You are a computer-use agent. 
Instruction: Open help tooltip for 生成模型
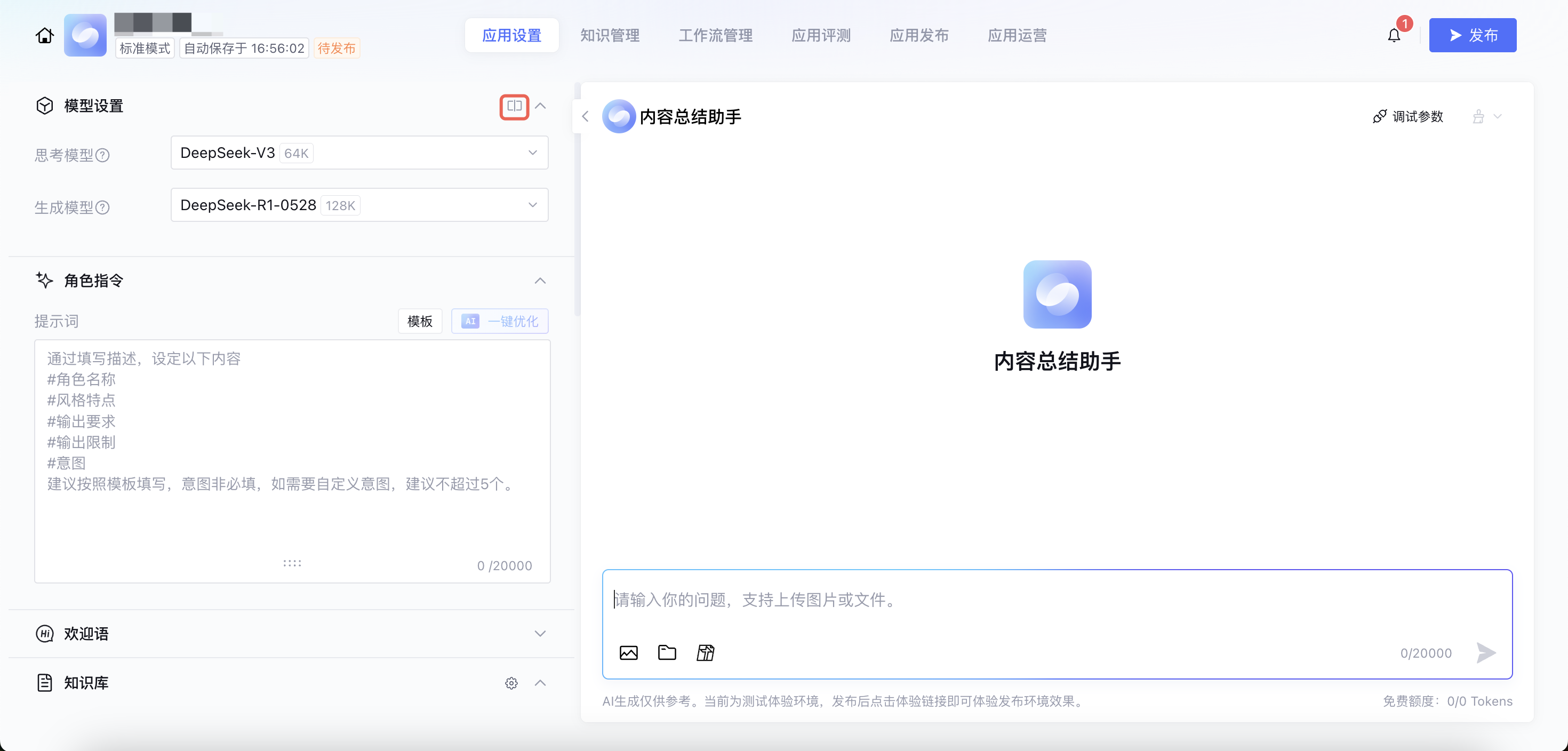[x=103, y=207]
